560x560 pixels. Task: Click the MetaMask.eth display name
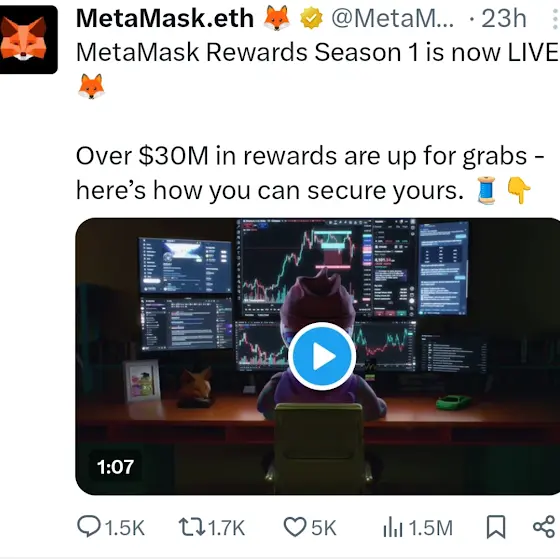pyautogui.click(x=165, y=18)
